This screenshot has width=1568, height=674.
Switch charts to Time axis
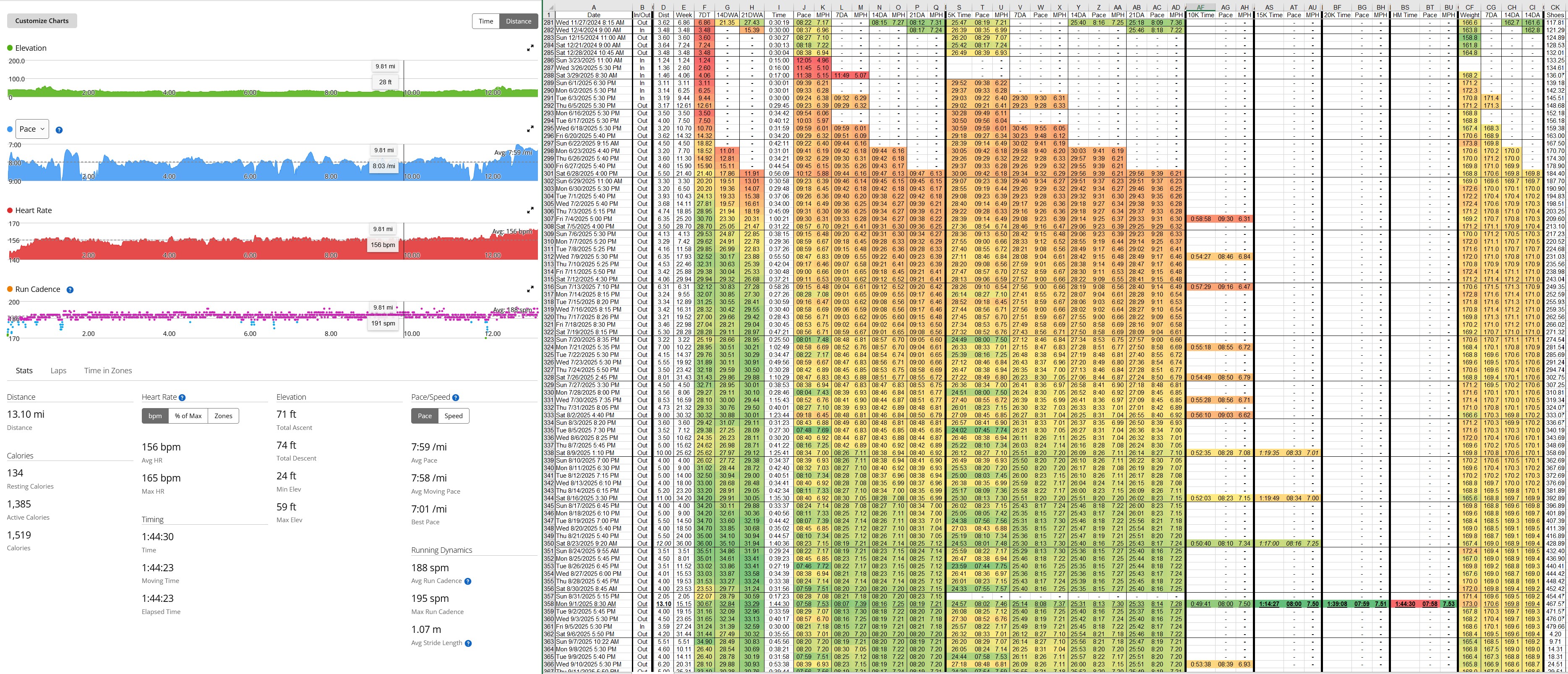[x=486, y=21]
